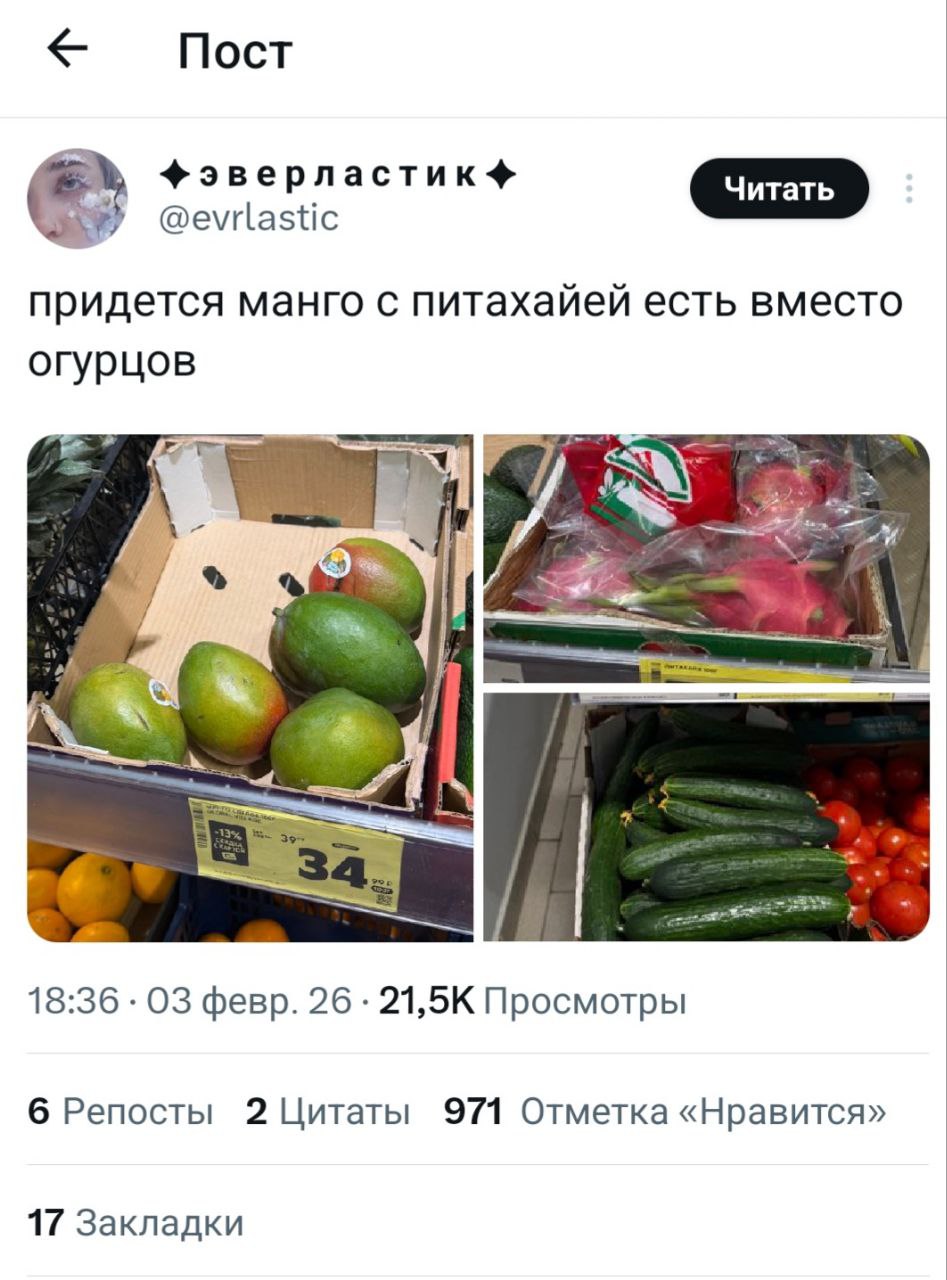Follow the author via the Читать button
Image resolution: width=947 pixels, height=1280 pixels.
(x=780, y=188)
